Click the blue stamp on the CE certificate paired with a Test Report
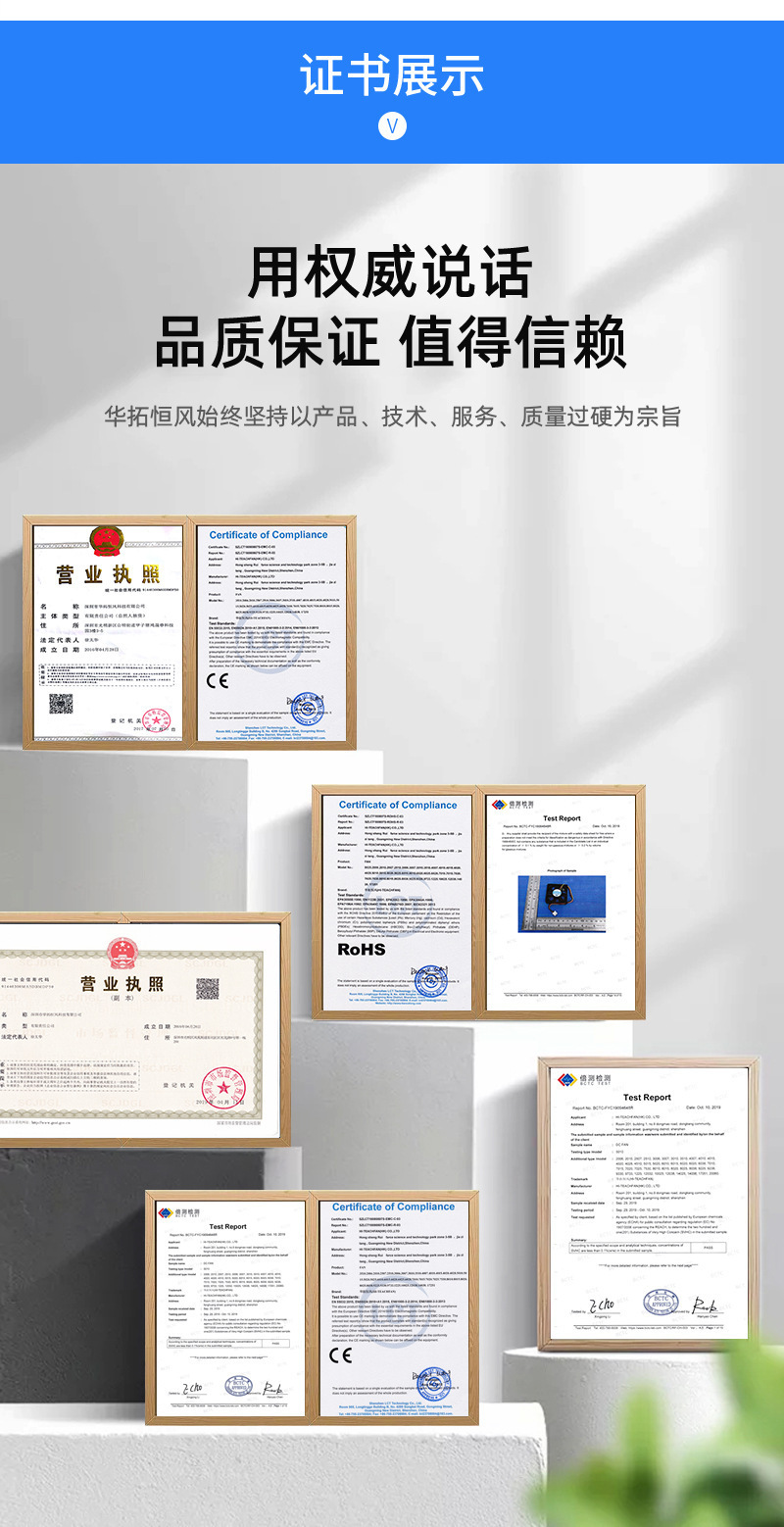Screen dimensions: 784x1527 (432, 1382)
